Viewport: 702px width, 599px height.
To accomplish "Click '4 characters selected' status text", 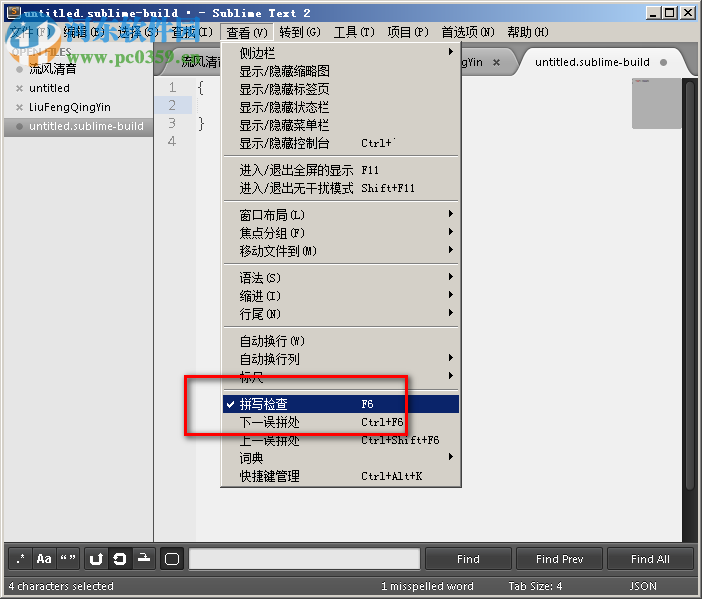I will (x=61, y=586).
